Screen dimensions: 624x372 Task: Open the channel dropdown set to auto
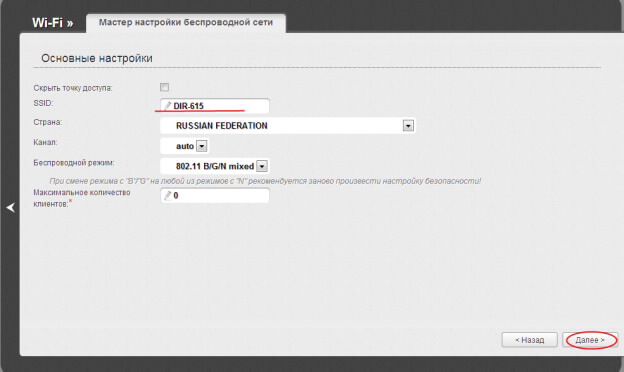[185, 146]
